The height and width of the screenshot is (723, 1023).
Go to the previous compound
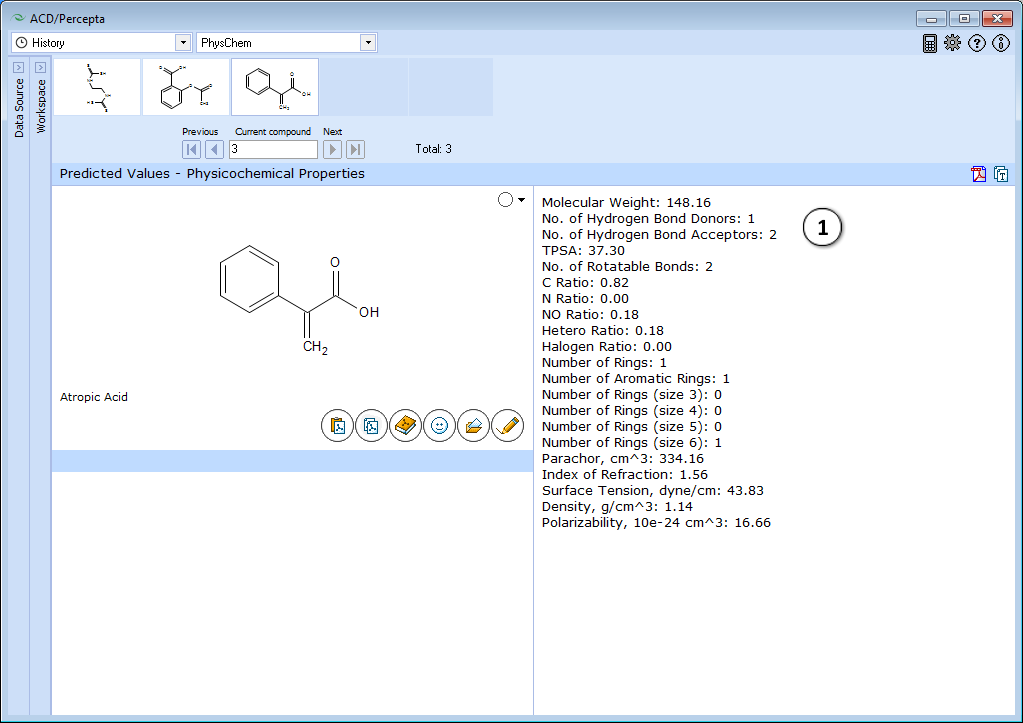[214, 149]
